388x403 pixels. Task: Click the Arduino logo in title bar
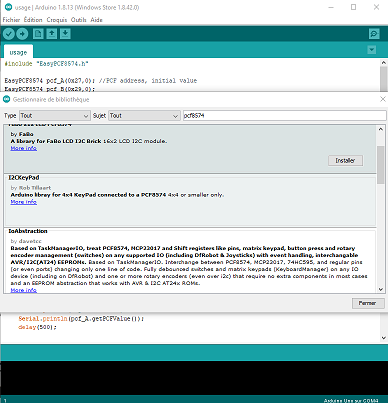point(8,7)
